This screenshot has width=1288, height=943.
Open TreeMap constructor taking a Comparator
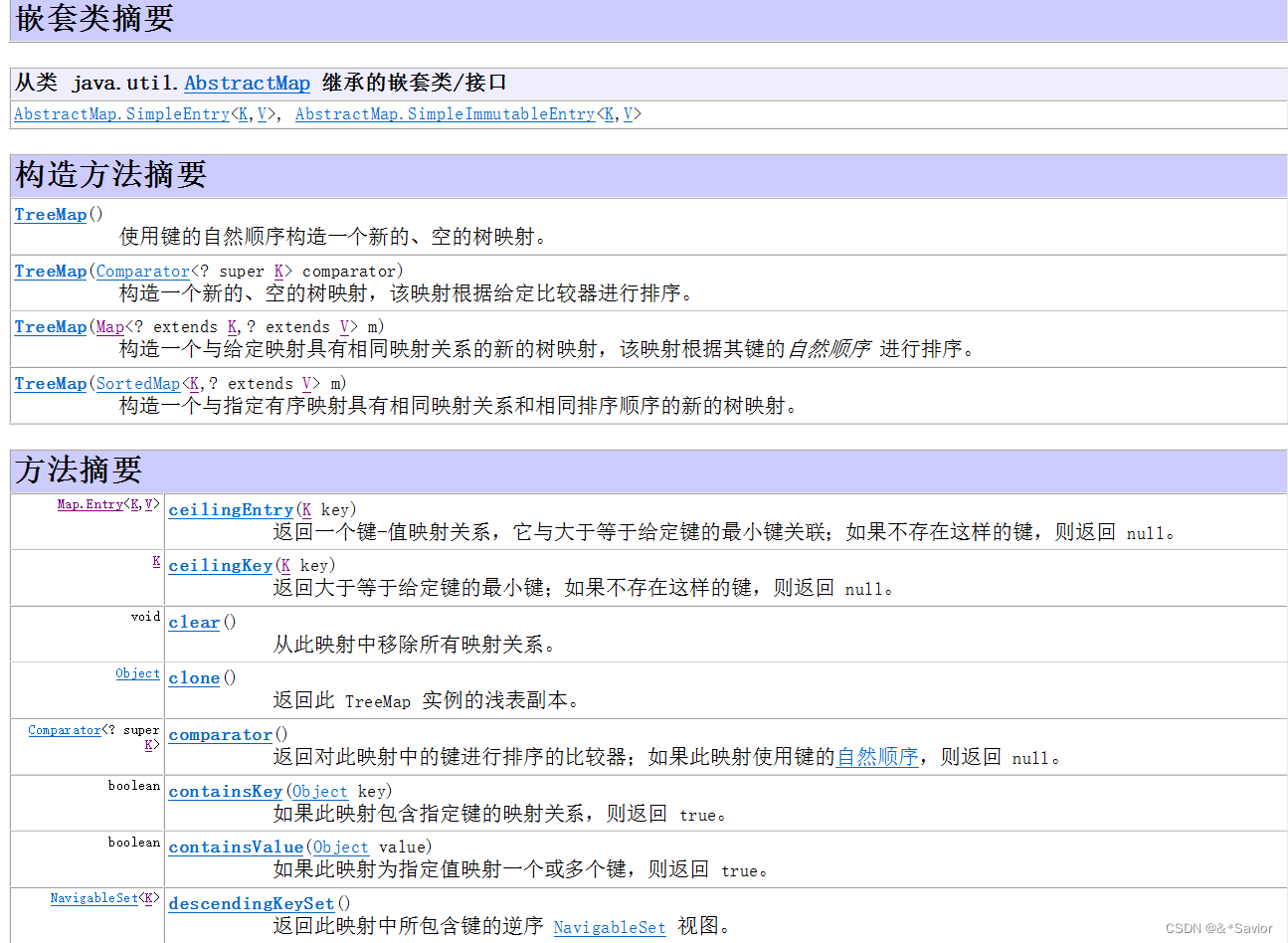click(51, 271)
